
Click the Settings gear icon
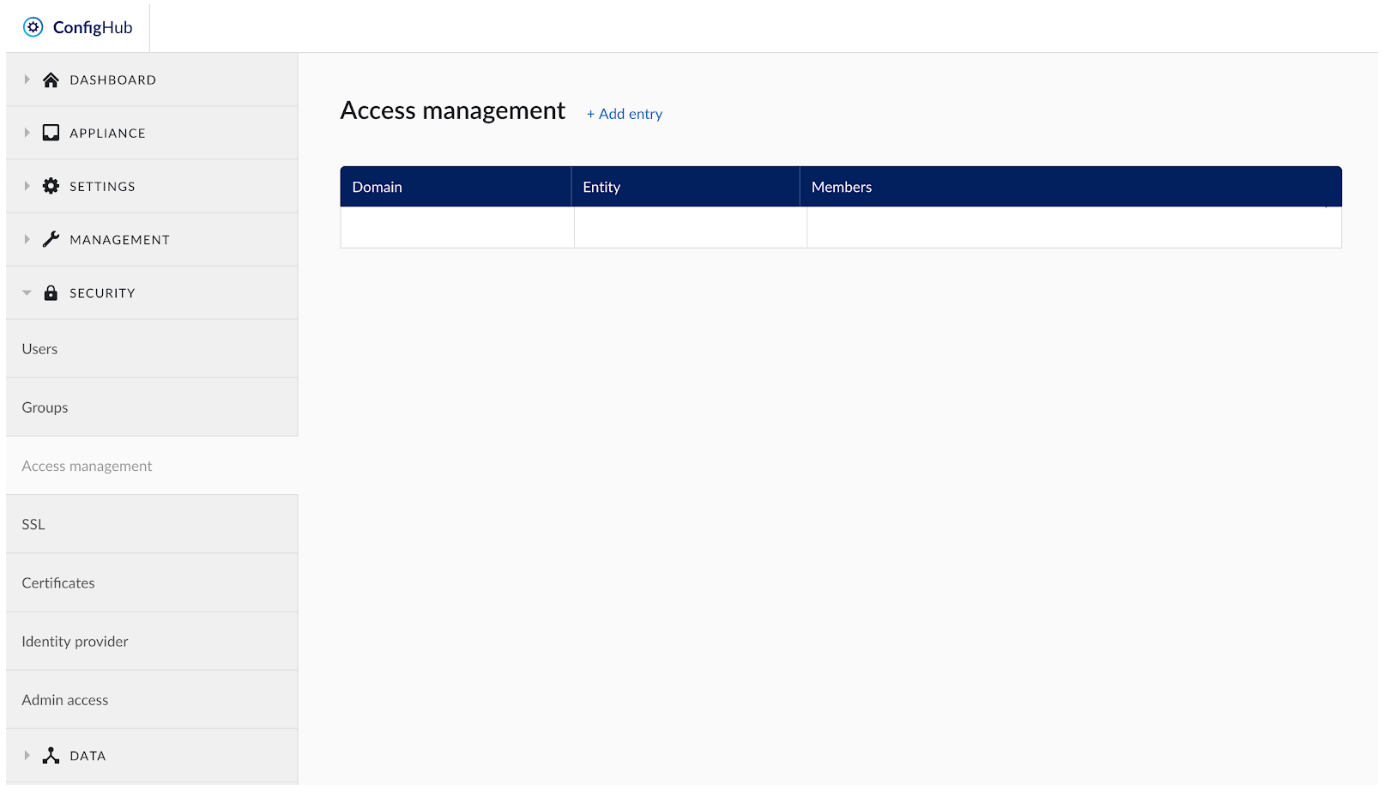click(51, 185)
